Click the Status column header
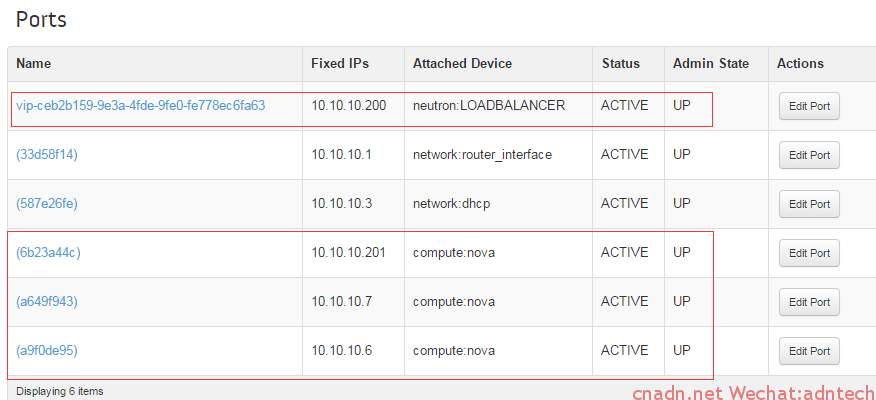 click(x=621, y=64)
